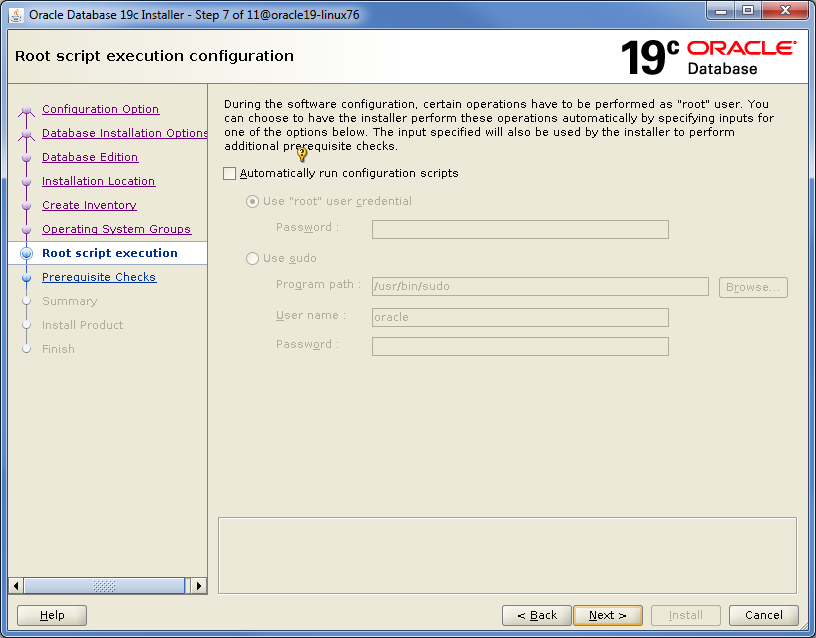Click the Back button
Screen dimensions: 816x638
pyautogui.click(x=537, y=615)
